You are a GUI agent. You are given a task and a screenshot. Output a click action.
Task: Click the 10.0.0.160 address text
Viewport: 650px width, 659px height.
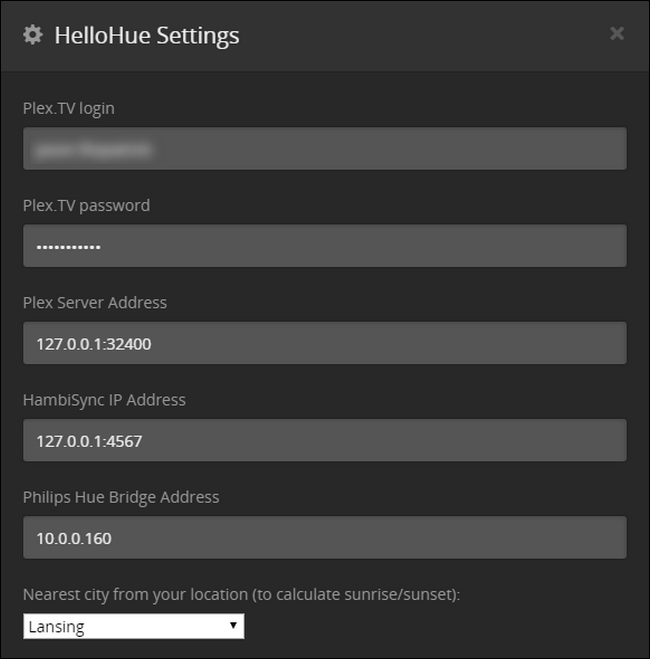(x=74, y=538)
